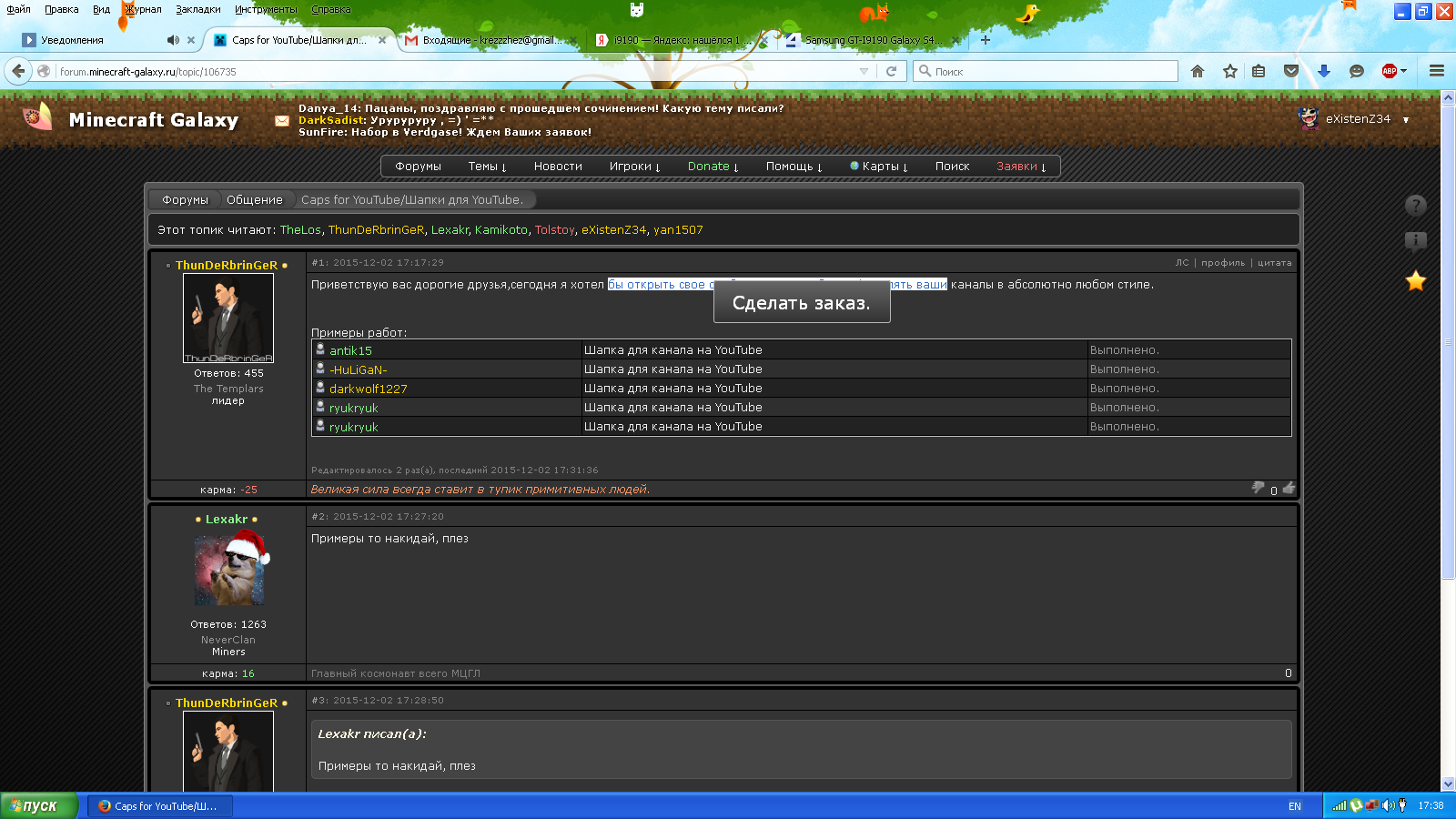Screen dimensions: 1456x819
Task: Click the user icon beside antik15
Action: (320, 349)
